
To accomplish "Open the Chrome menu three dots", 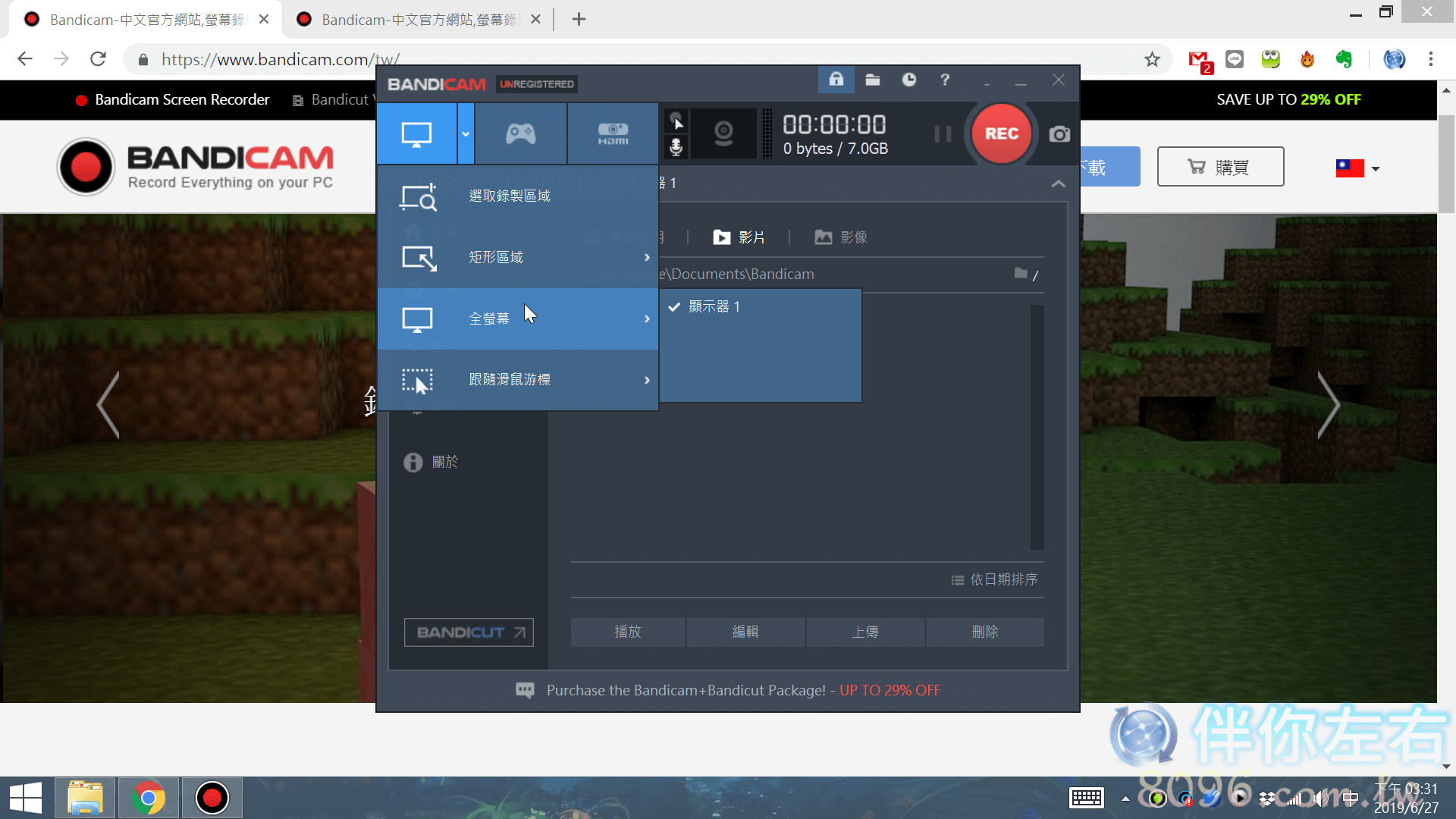I will [1430, 59].
